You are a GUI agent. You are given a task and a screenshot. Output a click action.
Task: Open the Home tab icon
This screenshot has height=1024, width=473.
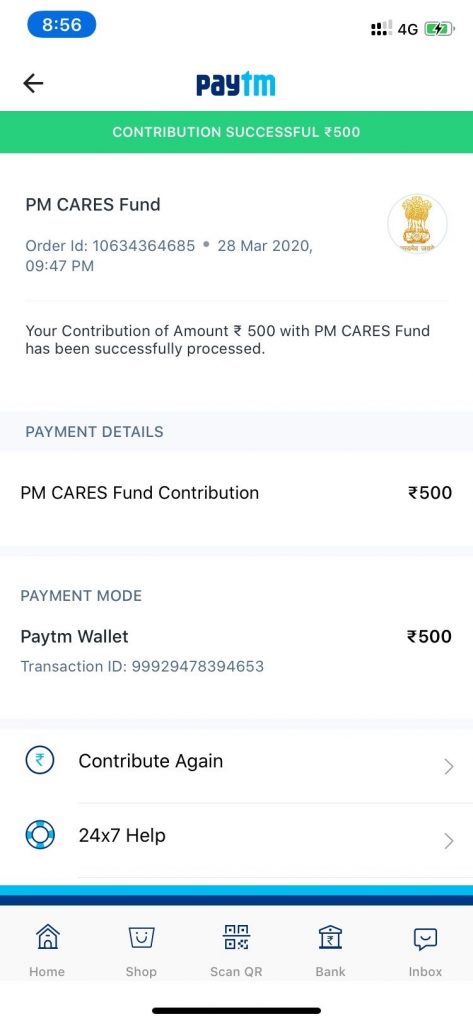pos(47,937)
